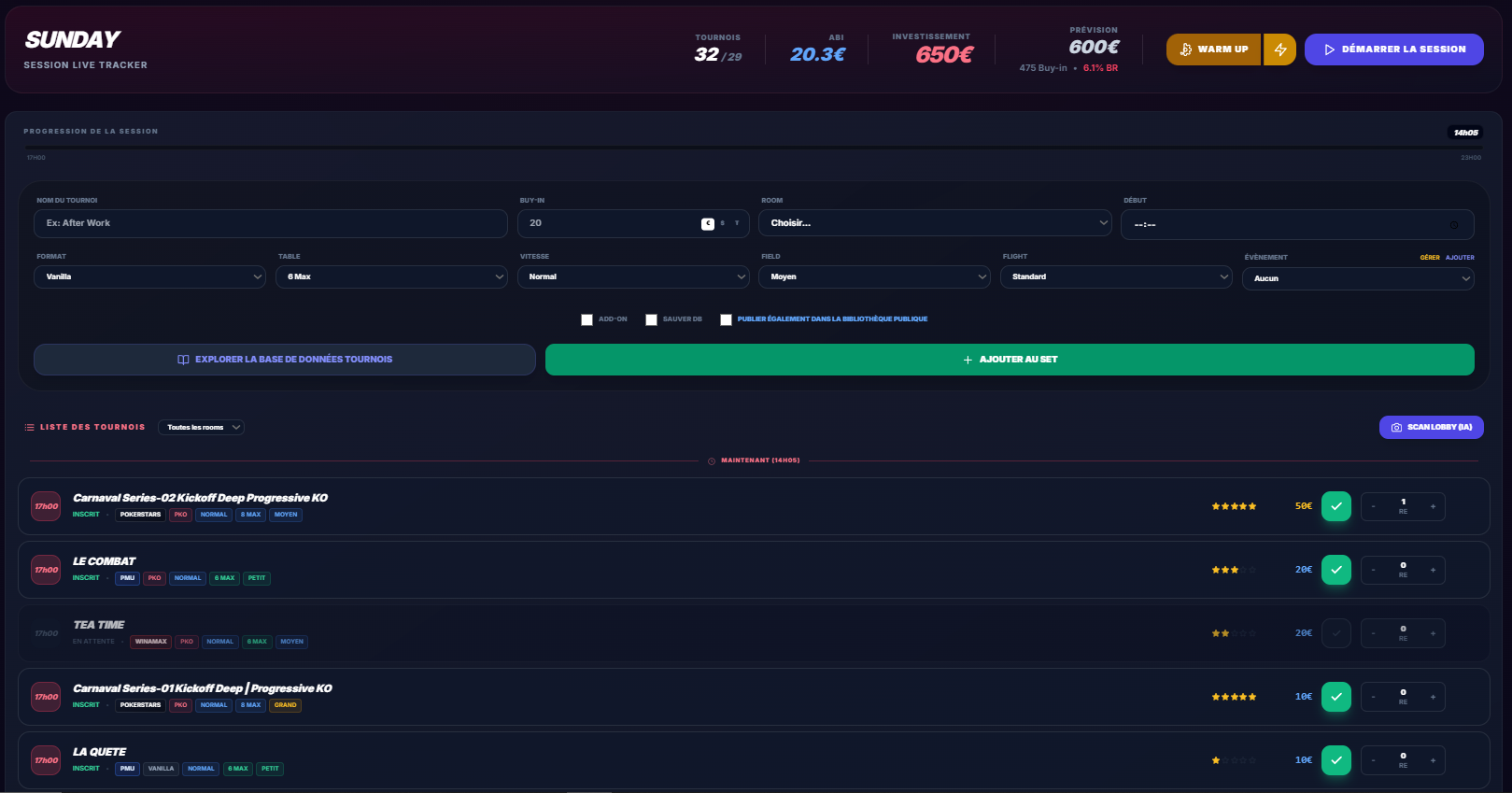The height and width of the screenshot is (793, 1512).
Task: Click minus re-entry for LE COMBAT
Action: (x=1373, y=570)
